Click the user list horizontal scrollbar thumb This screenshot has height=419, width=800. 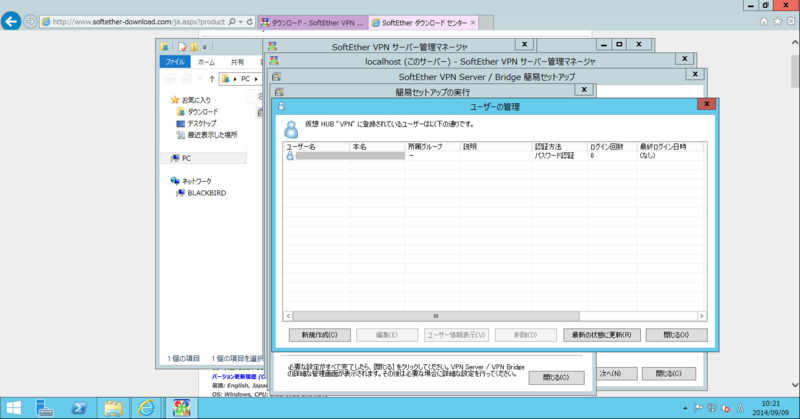[x=436, y=316]
